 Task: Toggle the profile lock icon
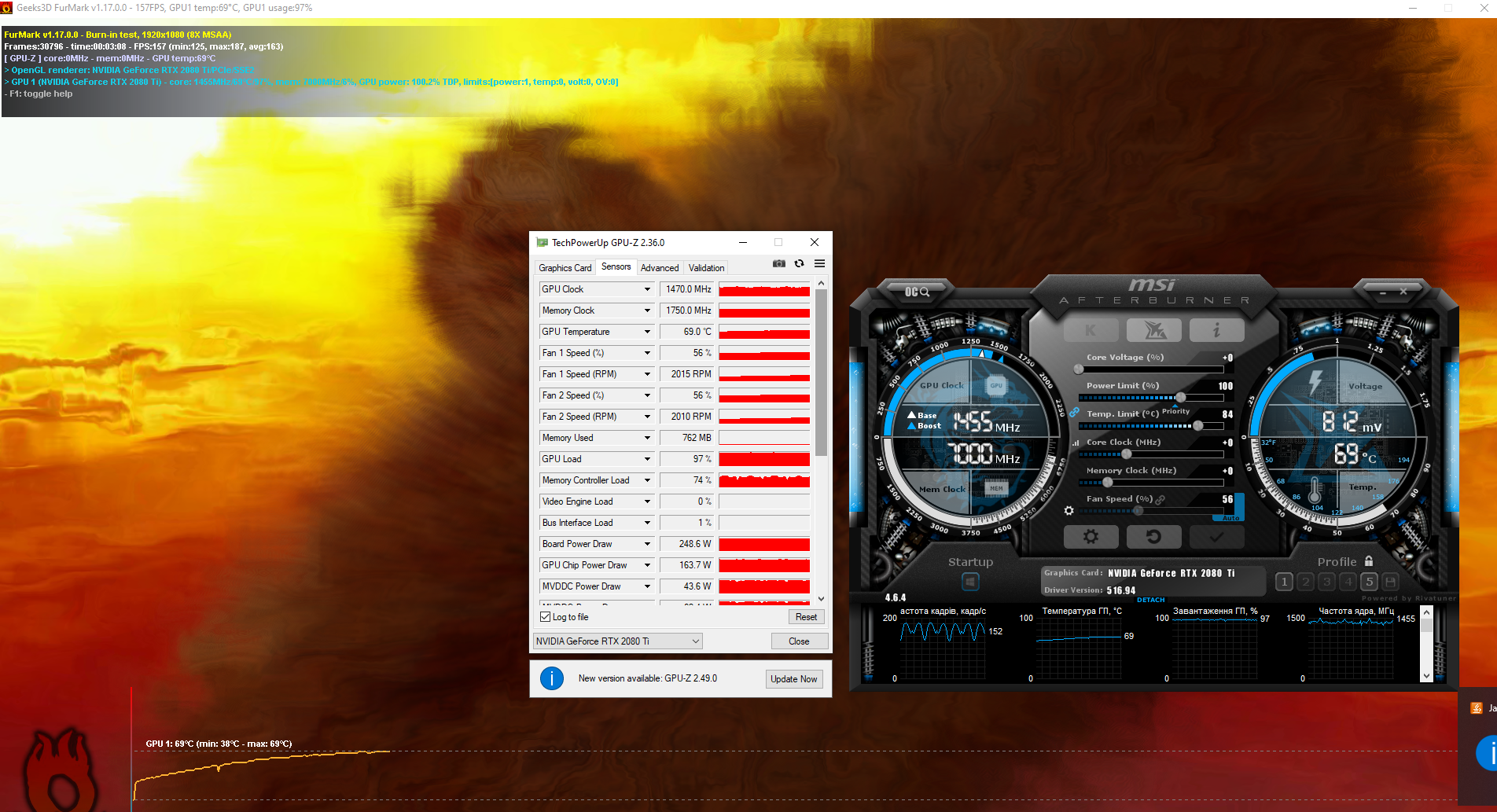click(x=1369, y=561)
